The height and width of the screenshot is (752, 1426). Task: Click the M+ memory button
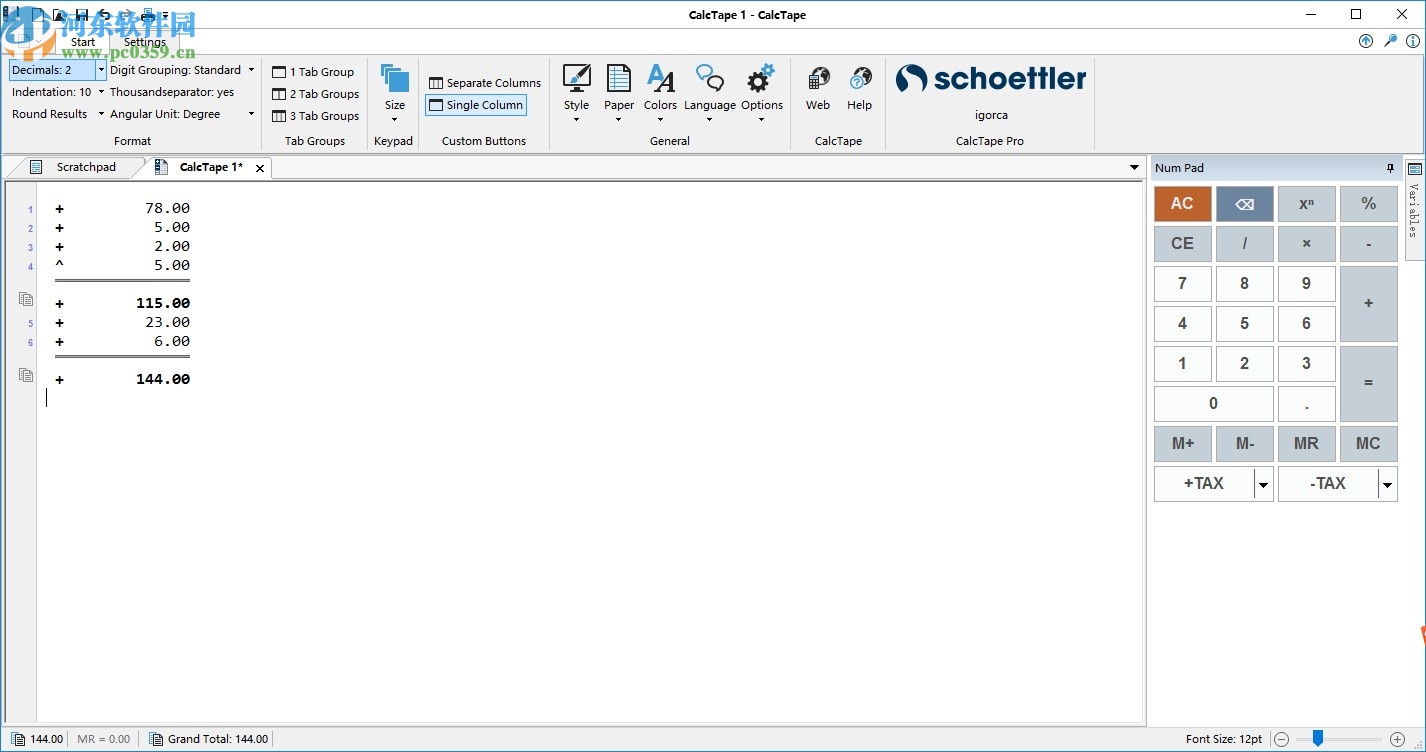tap(1182, 443)
